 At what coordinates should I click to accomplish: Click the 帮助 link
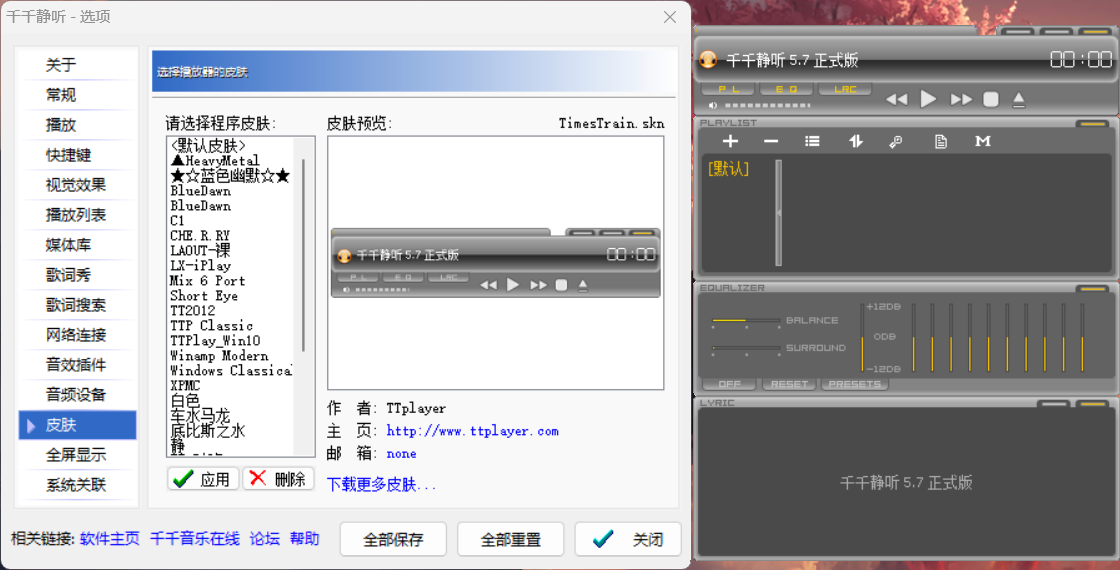(304, 539)
